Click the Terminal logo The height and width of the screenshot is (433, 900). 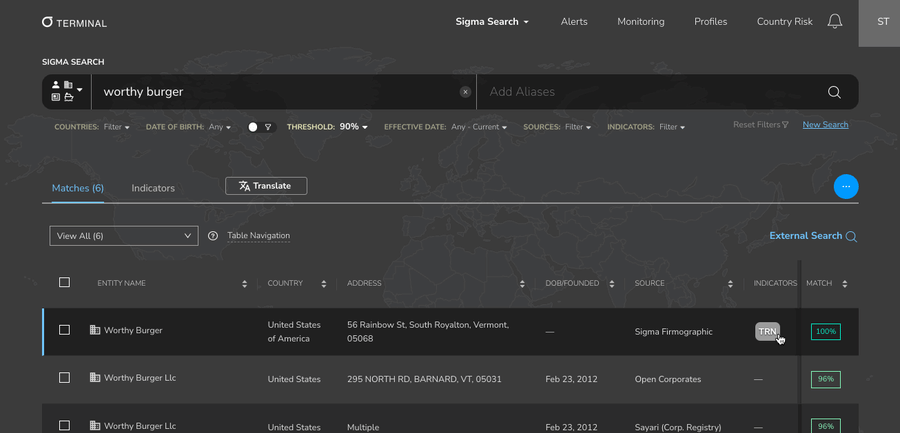click(74, 22)
